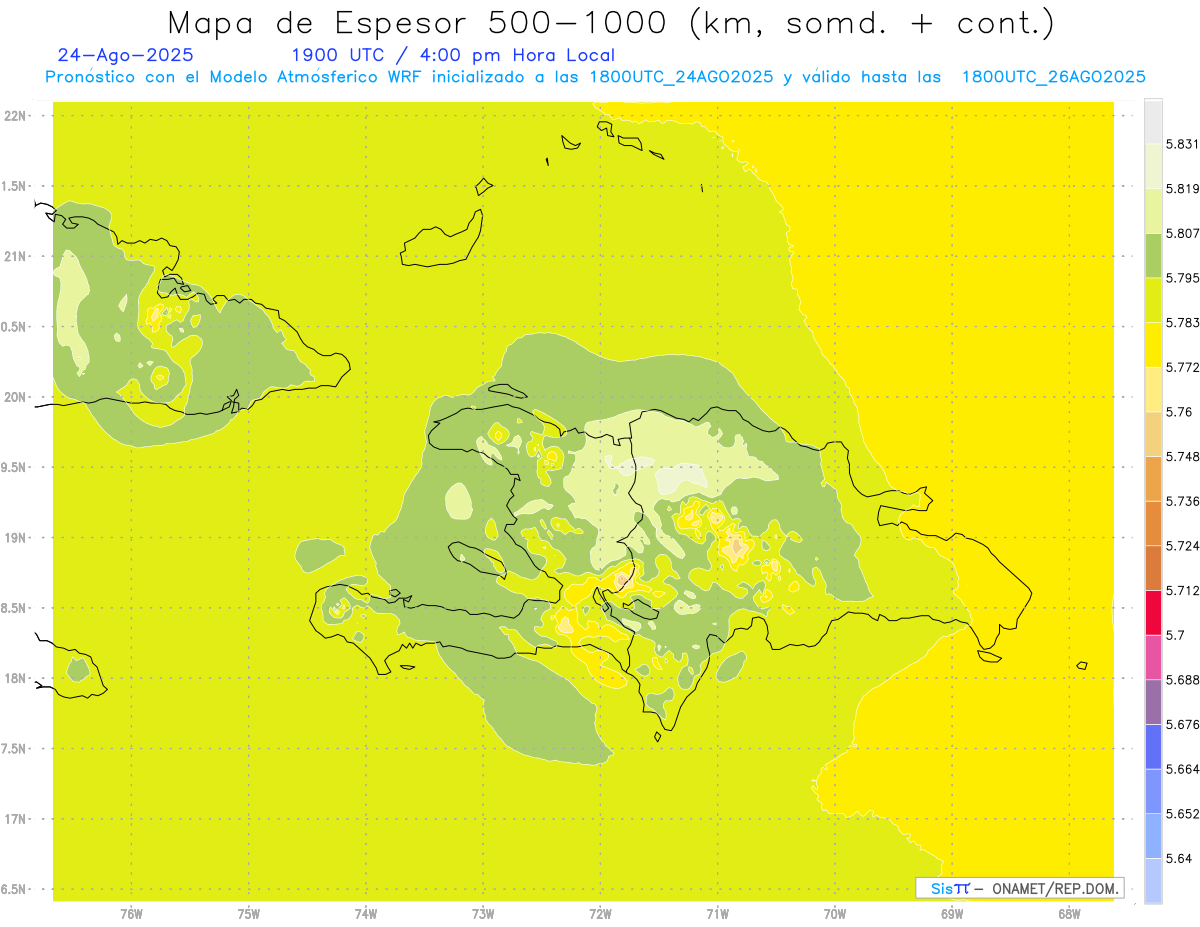The width and height of the screenshot is (1200, 927).
Task: Click the '1900 UTC / 4:00 pm Hora Local' text
Action: click(x=453, y=56)
